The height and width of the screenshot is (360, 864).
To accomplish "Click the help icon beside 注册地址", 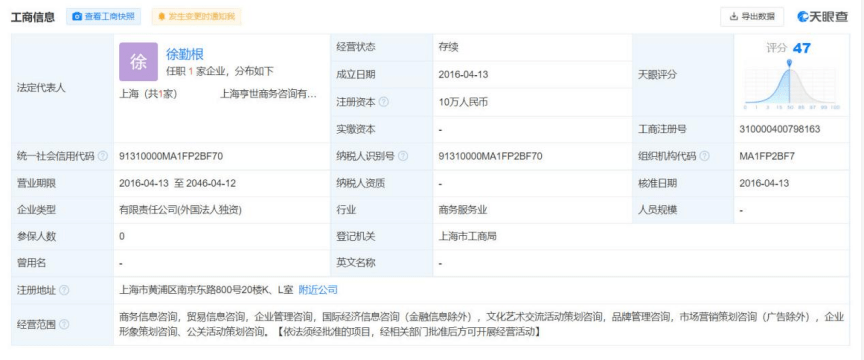I will (x=64, y=290).
